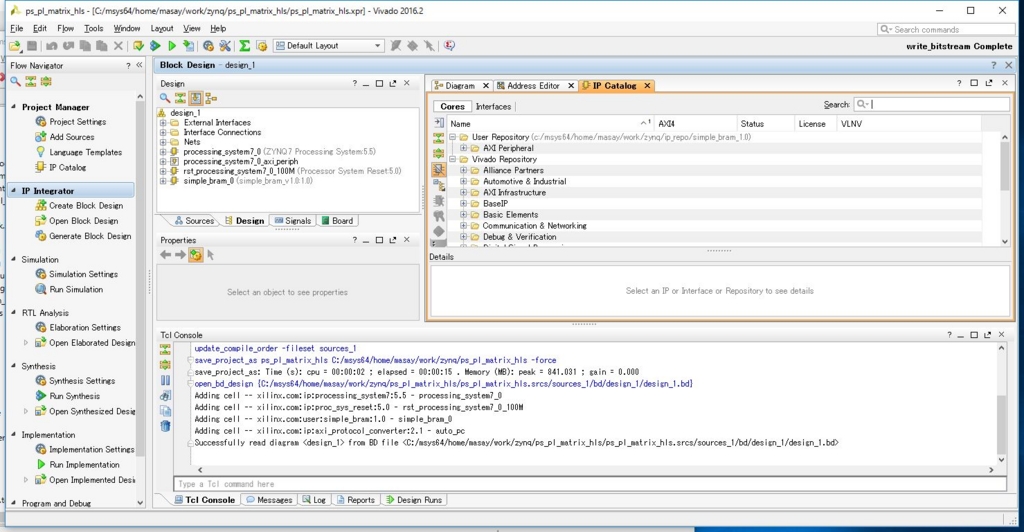Viewport: 1024px width, 532px height.
Task: Click the Tcl Console vertical scrollbar
Action: (1001, 424)
